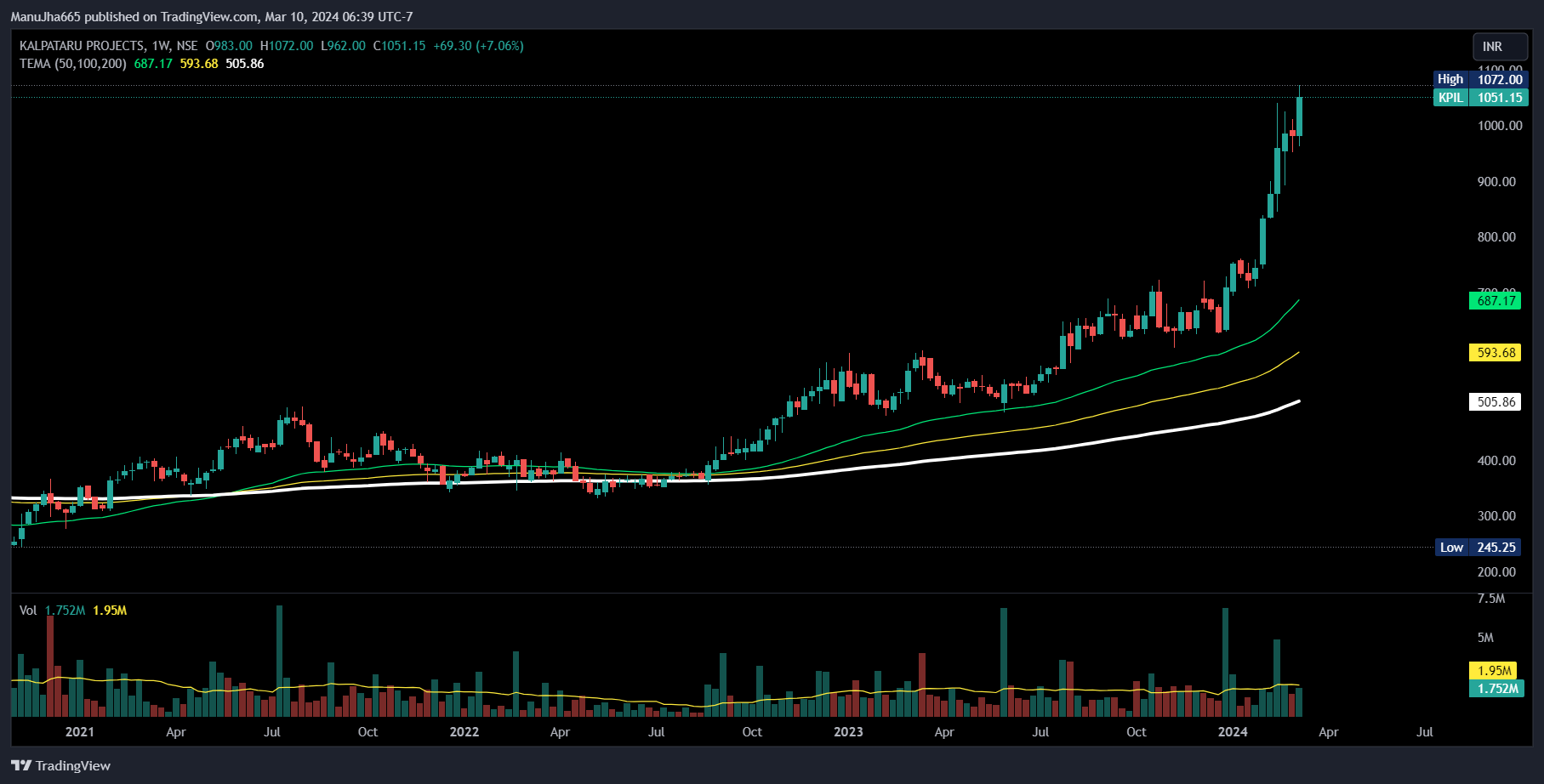Click the H1072.00 high value in header

tap(287, 46)
